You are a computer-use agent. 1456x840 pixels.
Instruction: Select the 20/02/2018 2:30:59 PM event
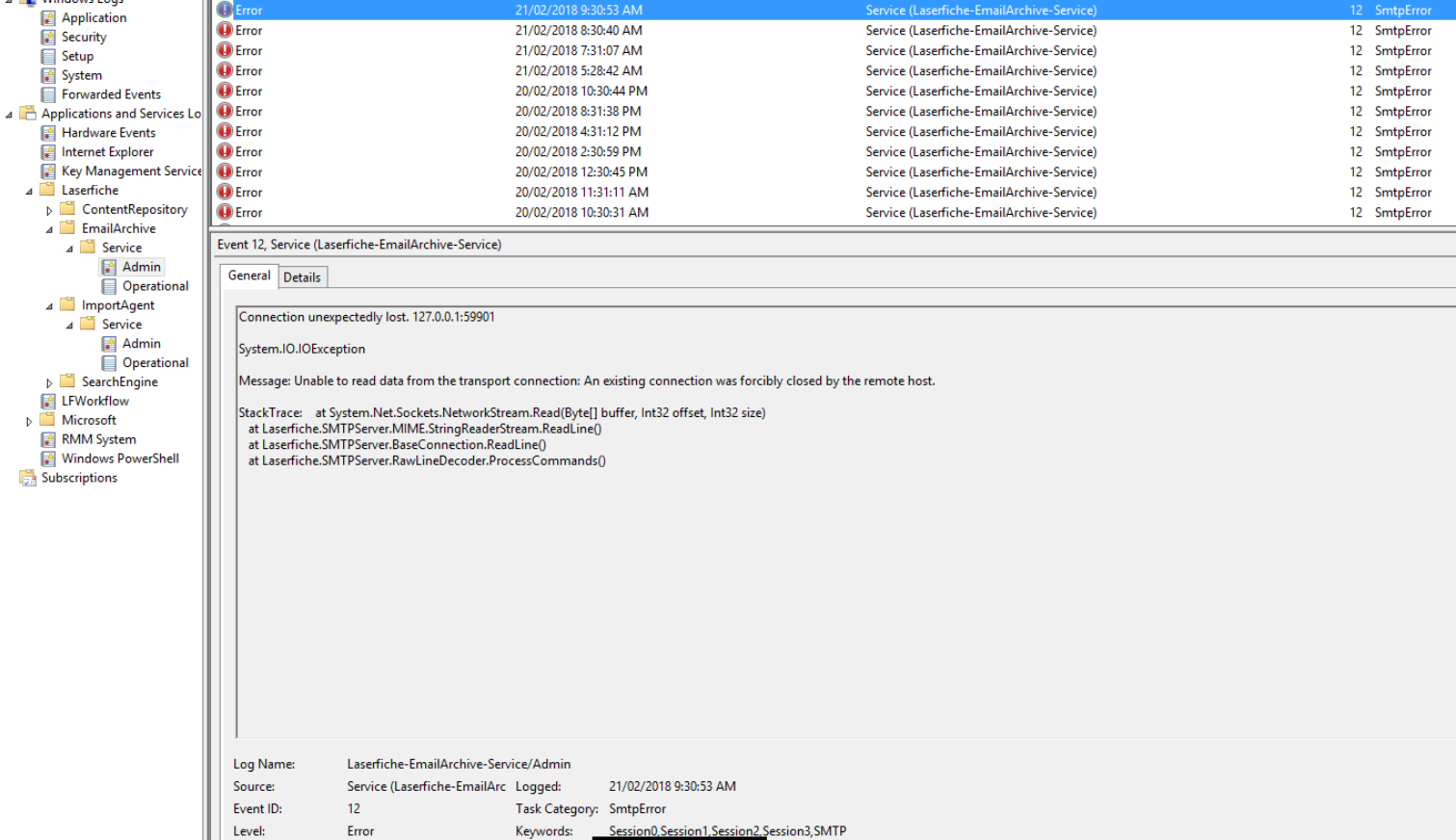click(834, 151)
